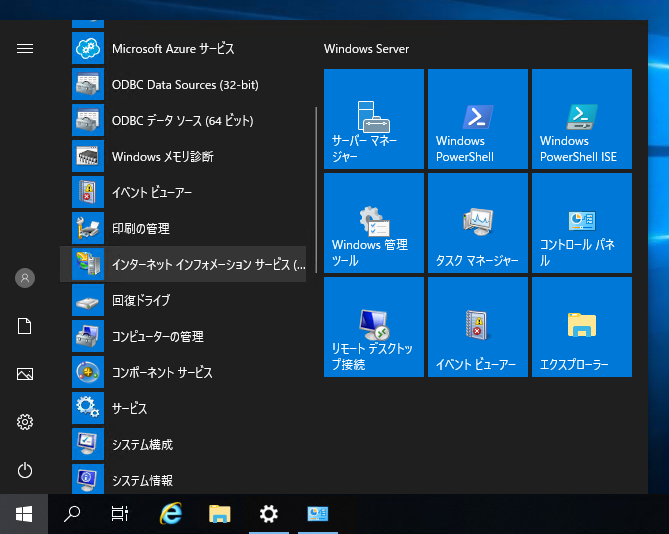
Task: Open the エクスプローラー tile
Action: (582, 327)
